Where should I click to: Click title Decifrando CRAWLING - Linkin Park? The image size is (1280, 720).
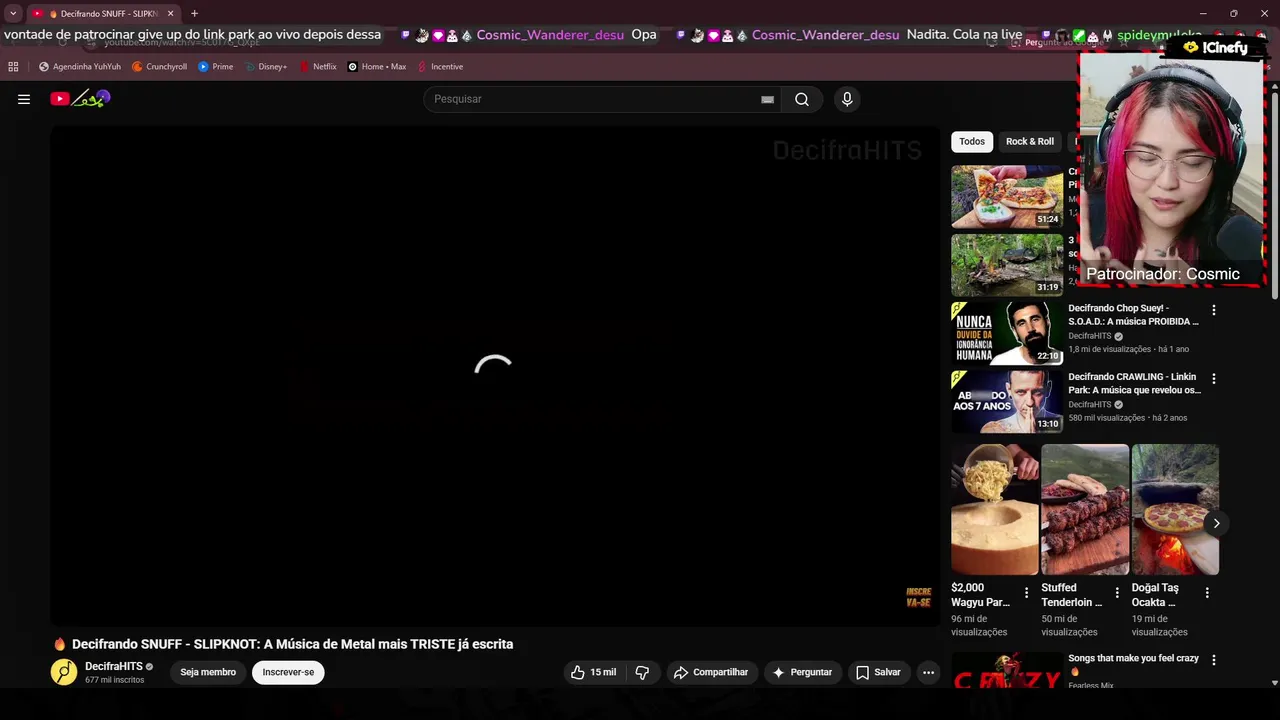click(1134, 384)
